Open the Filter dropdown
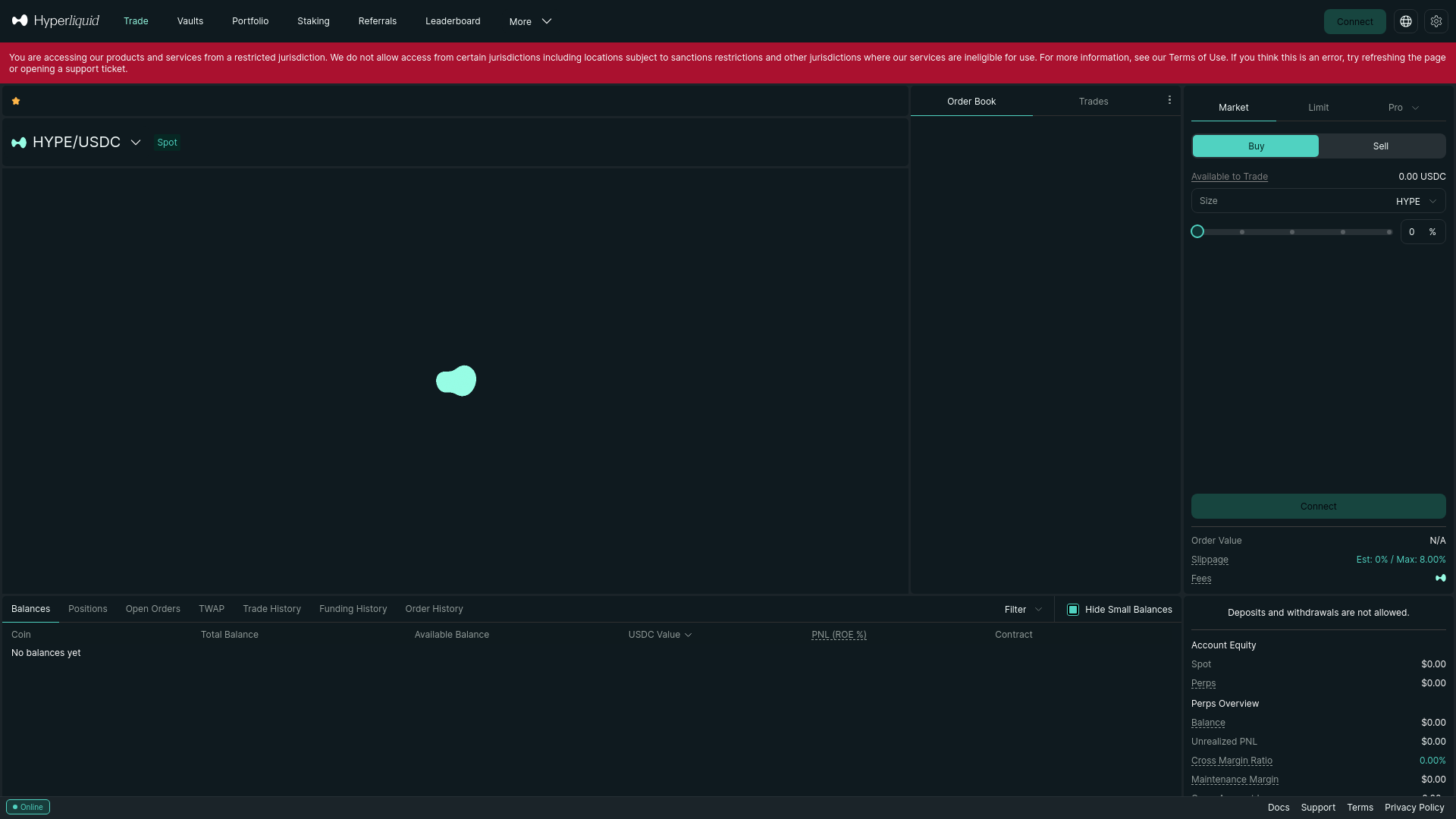Image resolution: width=1456 pixels, height=819 pixels. pos(1023,610)
